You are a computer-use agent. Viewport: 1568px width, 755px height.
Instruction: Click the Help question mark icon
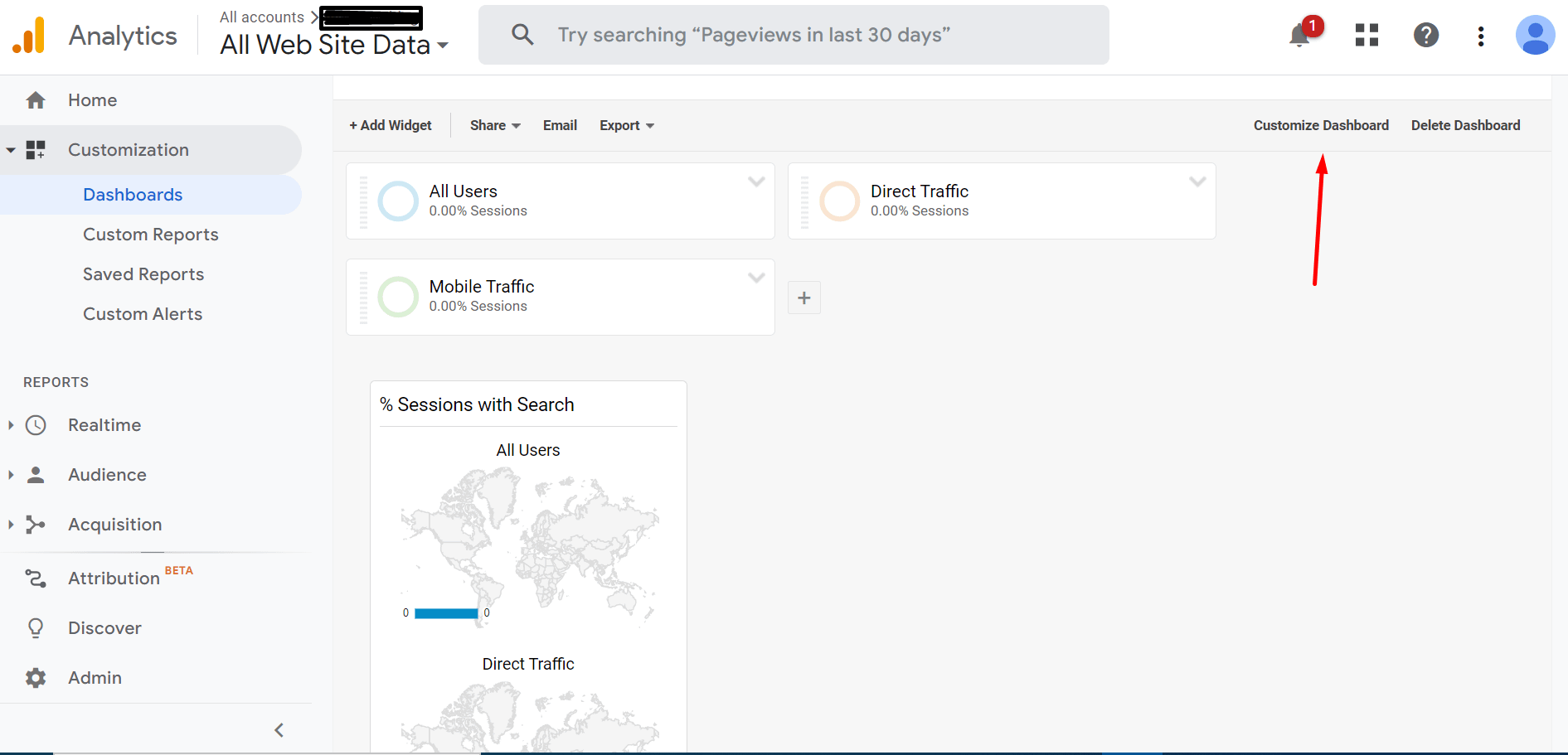tap(1425, 35)
